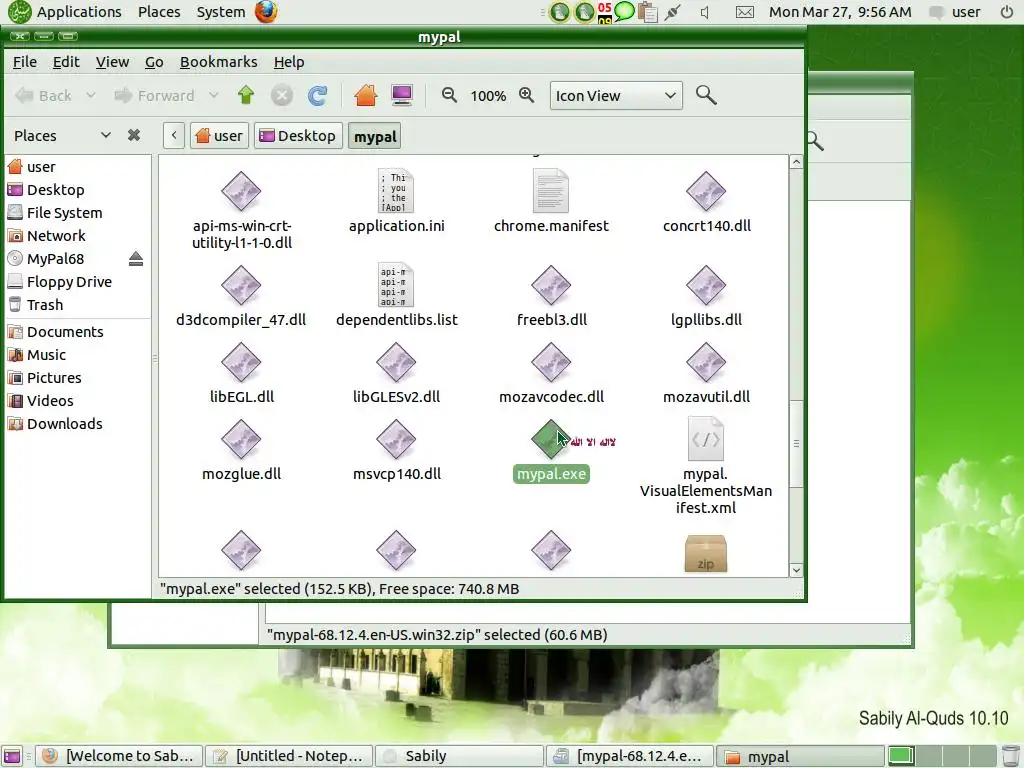Launch Firefox from the top panel
The width and height of the screenshot is (1024, 768).
pyautogui.click(x=266, y=12)
